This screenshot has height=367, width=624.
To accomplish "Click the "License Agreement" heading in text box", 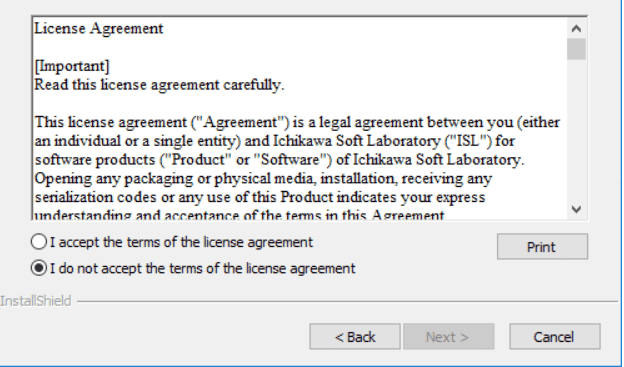I will [x=99, y=28].
